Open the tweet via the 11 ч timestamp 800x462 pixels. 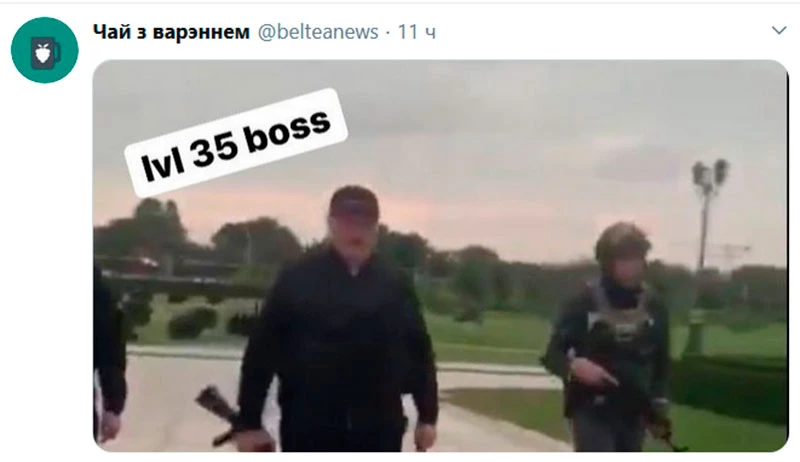click(416, 32)
